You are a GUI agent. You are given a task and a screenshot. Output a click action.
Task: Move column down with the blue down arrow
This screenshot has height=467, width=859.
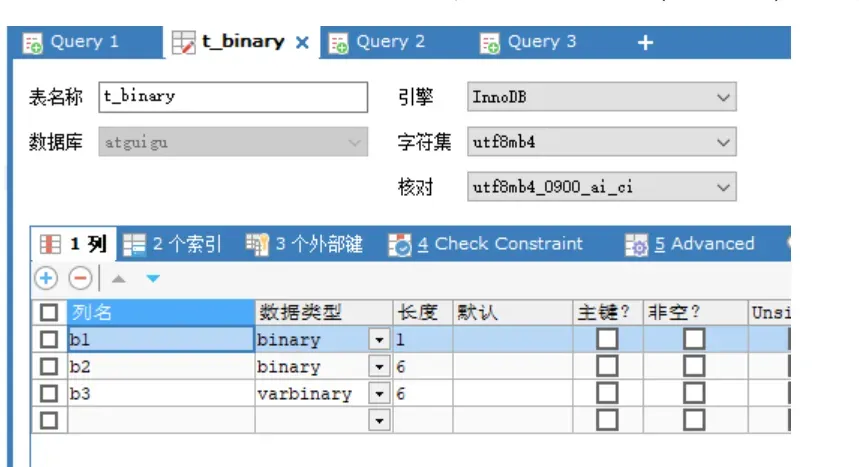pos(152,278)
